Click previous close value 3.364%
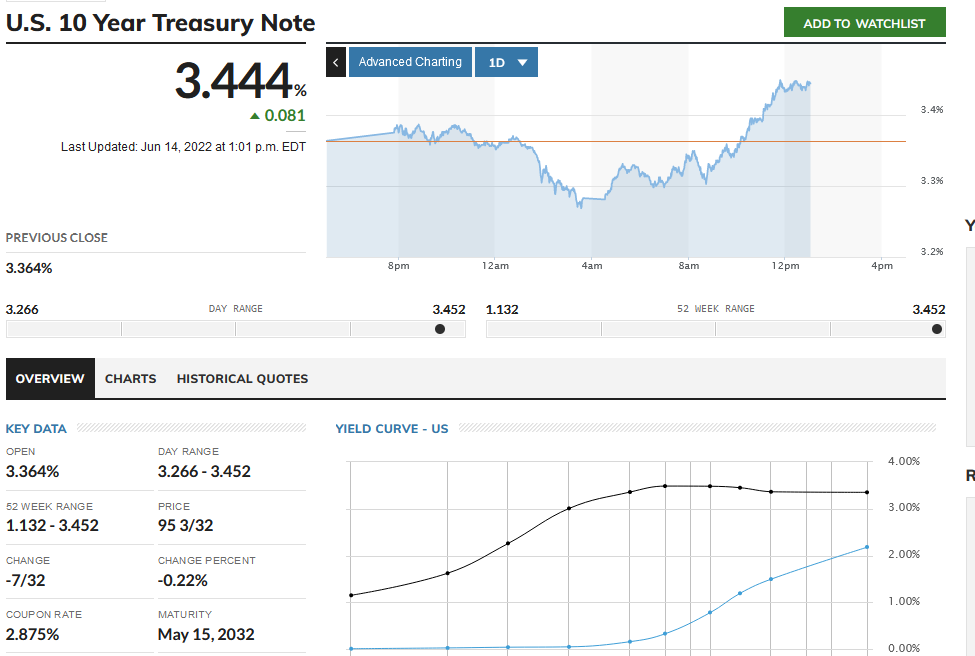Viewport: 975px width, 656px height. click(x=29, y=269)
